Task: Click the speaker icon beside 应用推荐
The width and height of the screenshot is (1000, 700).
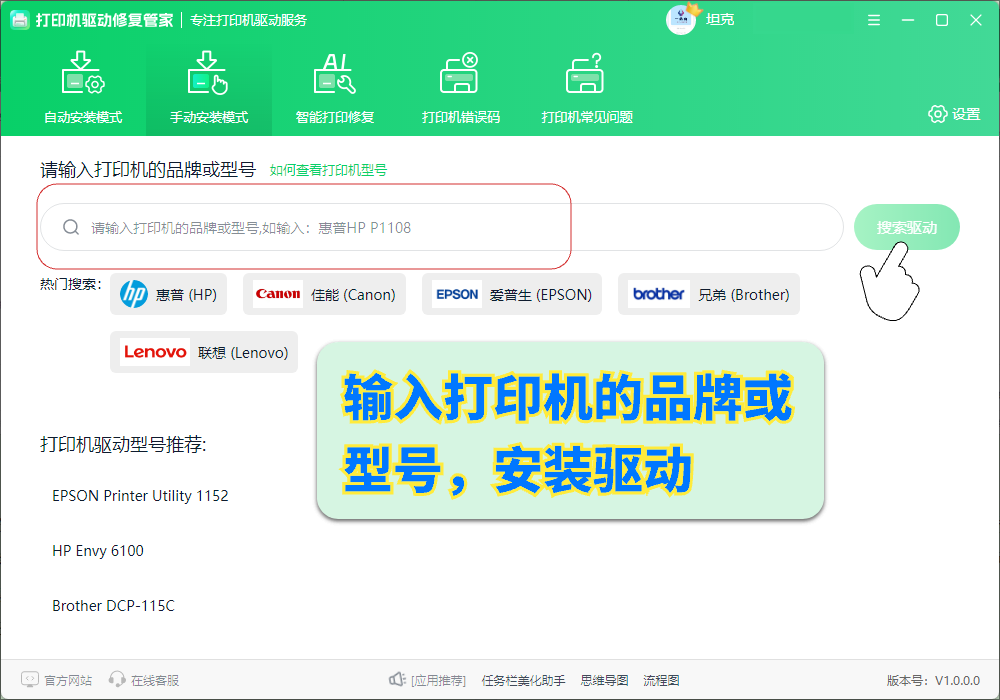Action: click(x=397, y=680)
